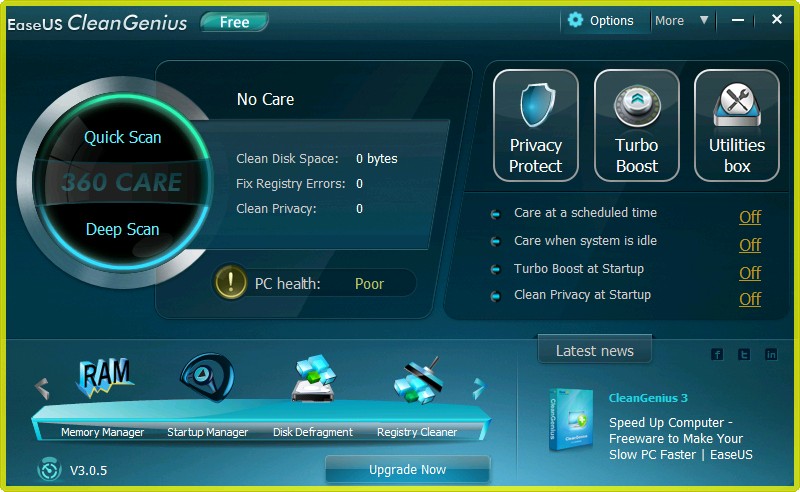Open the Utilities box
The width and height of the screenshot is (800, 492).
click(x=737, y=126)
